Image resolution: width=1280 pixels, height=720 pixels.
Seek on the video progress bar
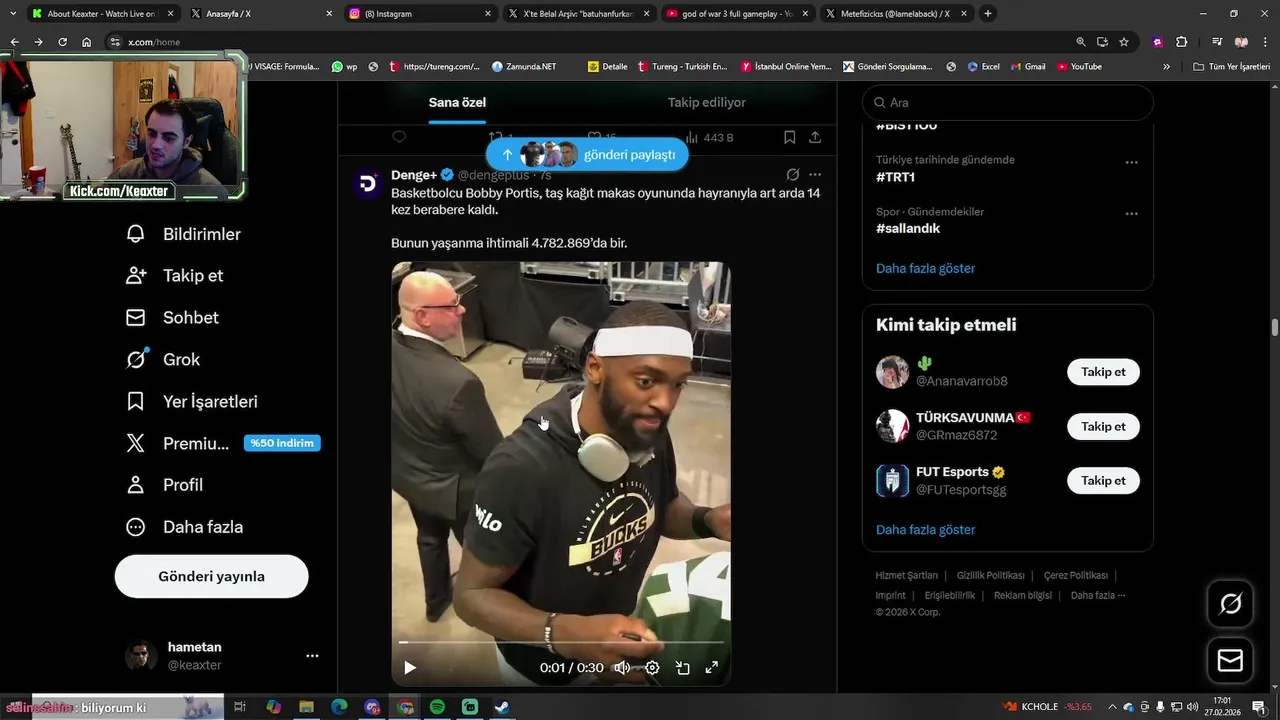pos(561,642)
